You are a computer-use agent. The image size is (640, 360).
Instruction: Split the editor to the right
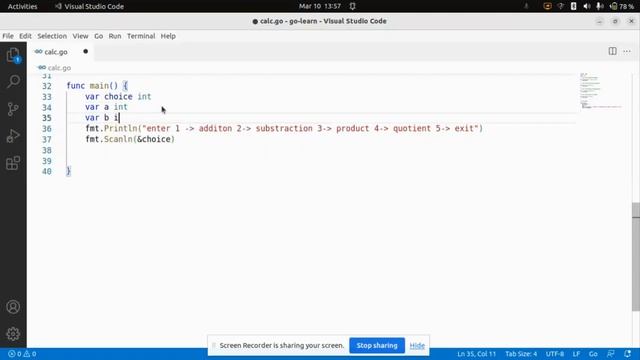[612, 51]
